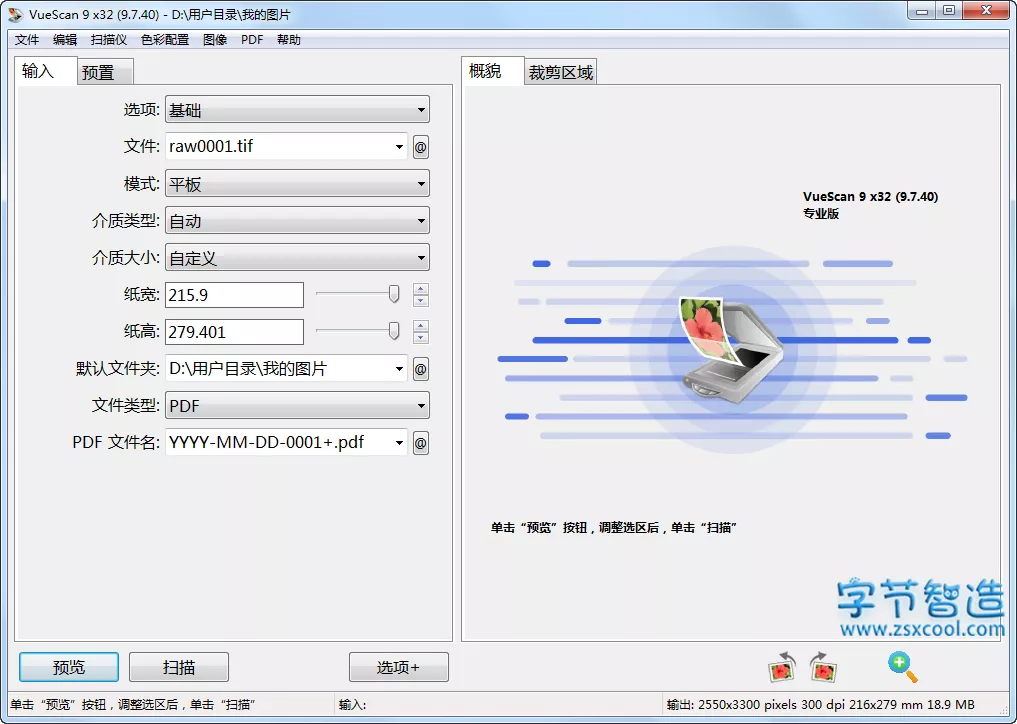This screenshot has height=724, width=1017.
Task: Click the @ button beside PDF 文件名
Action: click(420, 444)
